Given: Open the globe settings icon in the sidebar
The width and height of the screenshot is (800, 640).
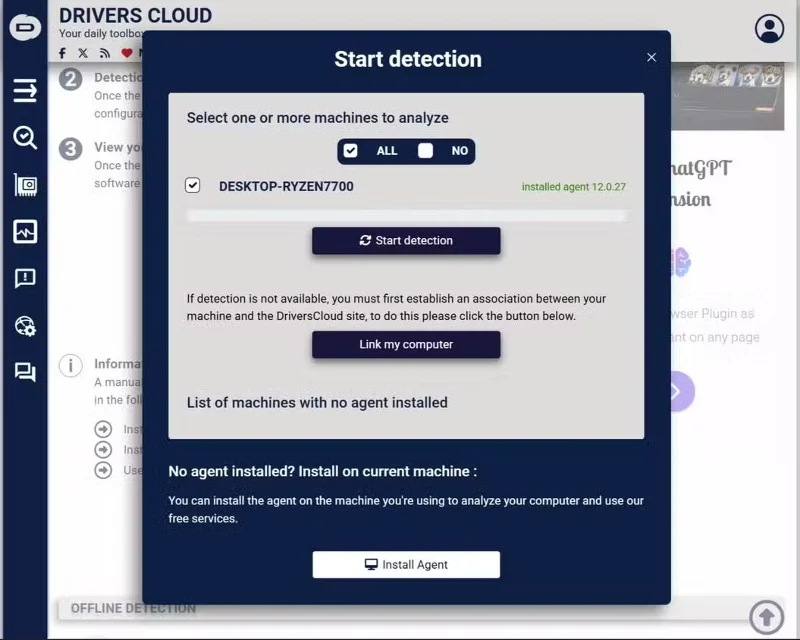Looking at the screenshot, I should tap(25, 326).
